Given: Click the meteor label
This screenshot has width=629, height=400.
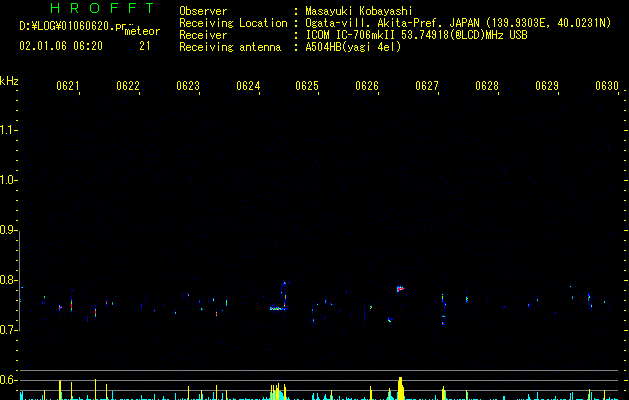Looking at the screenshot, I should pos(142,31).
